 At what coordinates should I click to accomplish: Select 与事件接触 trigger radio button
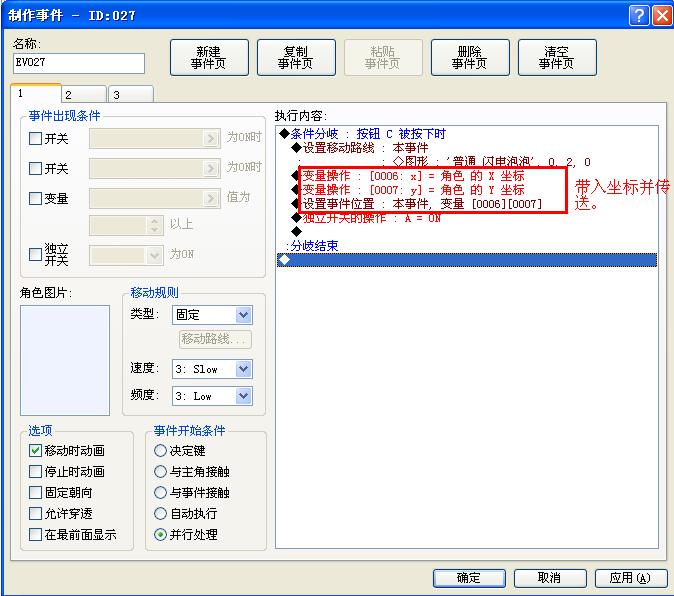pyautogui.click(x=160, y=492)
